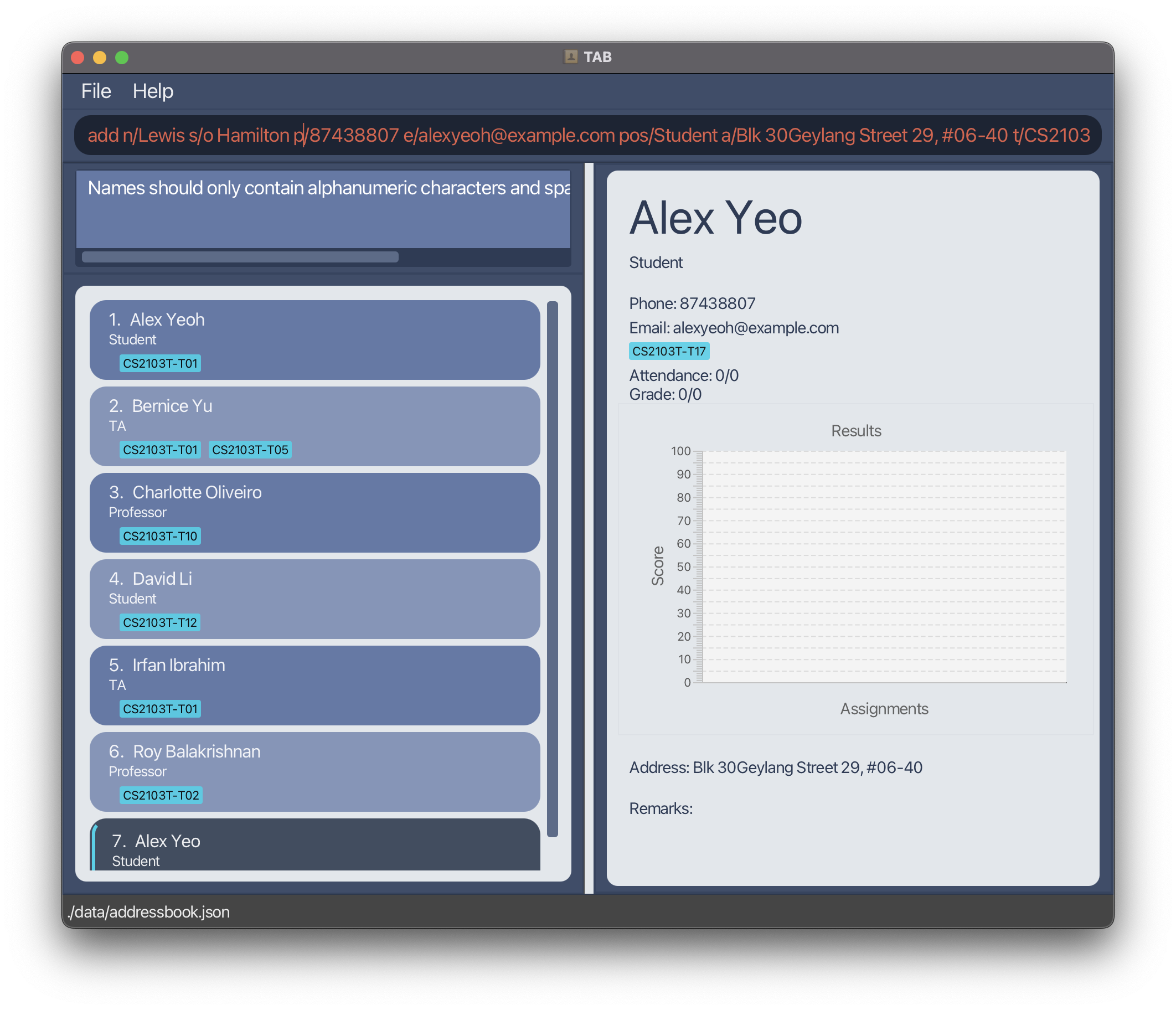Select the Alex Yeoh contact card
The height and width of the screenshot is (1010, 1176).
coord(314,339)
